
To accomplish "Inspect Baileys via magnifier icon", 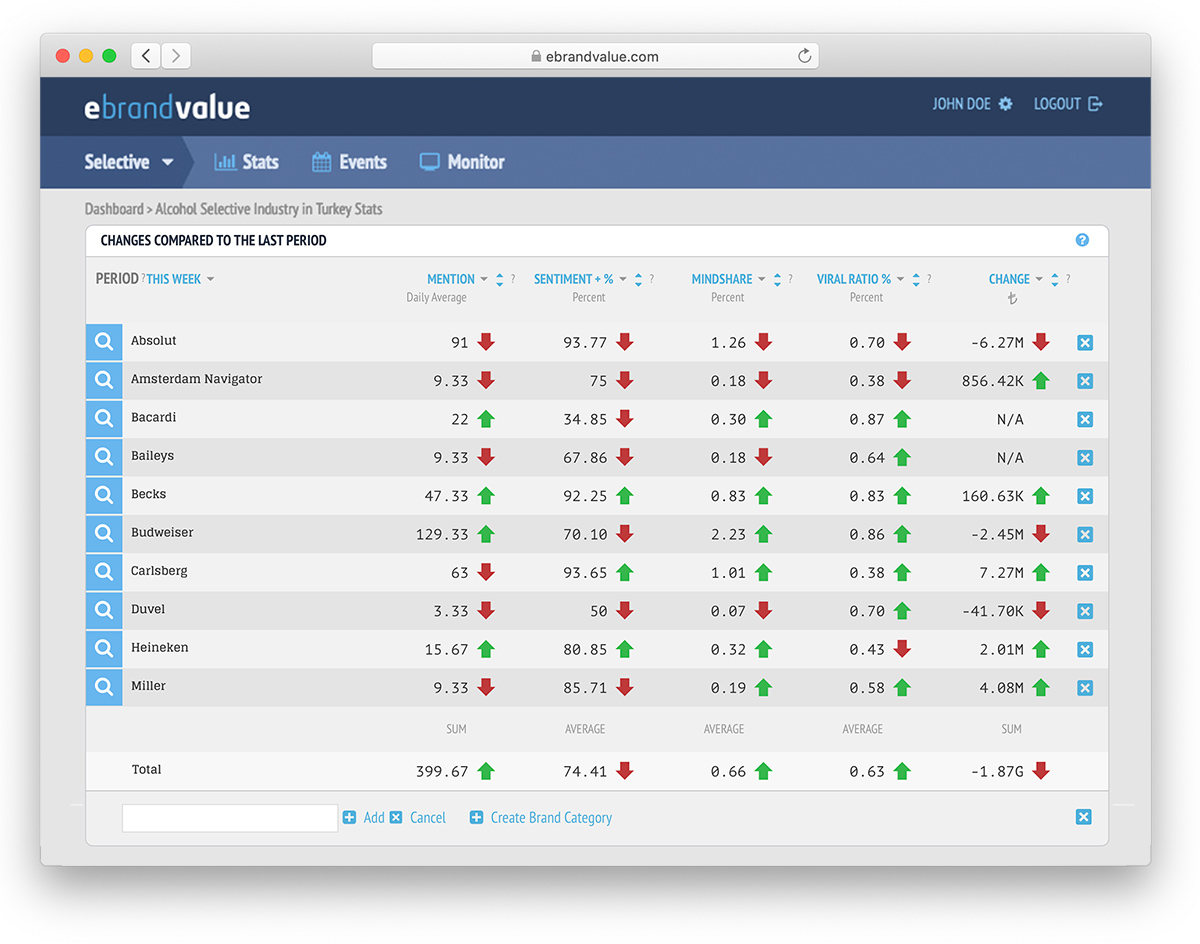I will pyautogui.click(x=104, y=457).
